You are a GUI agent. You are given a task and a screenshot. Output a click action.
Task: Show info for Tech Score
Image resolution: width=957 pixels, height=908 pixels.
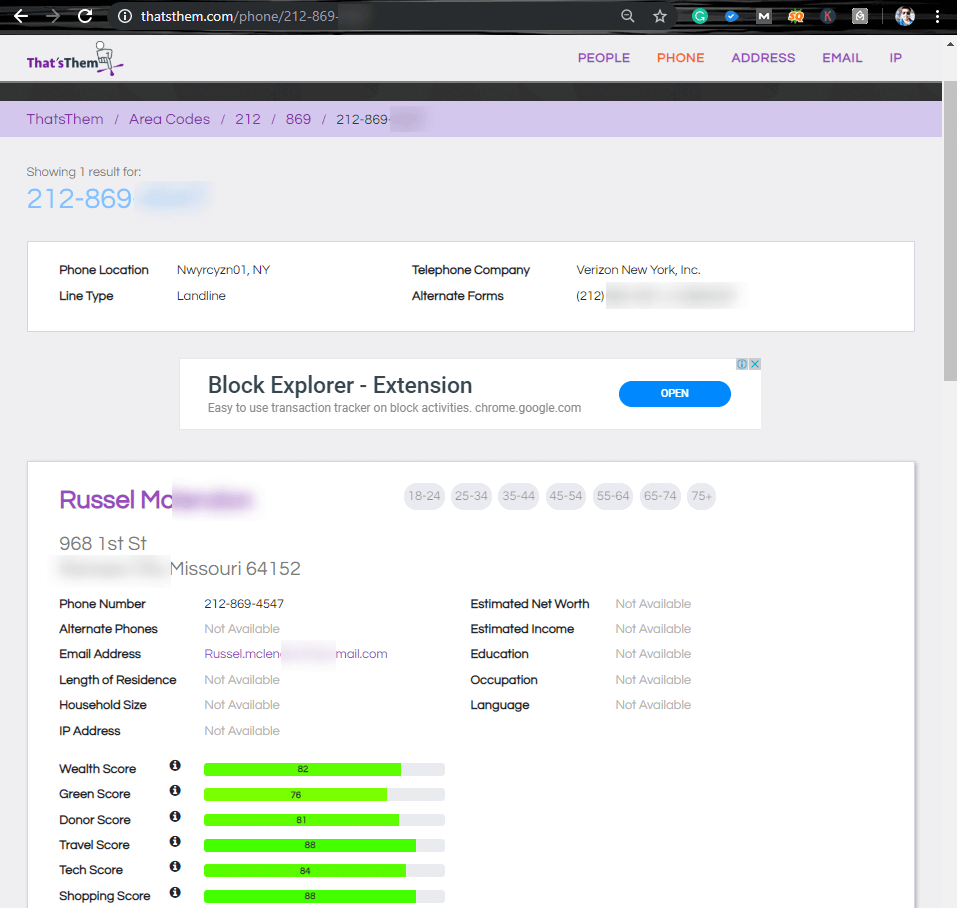coord(175,867)
